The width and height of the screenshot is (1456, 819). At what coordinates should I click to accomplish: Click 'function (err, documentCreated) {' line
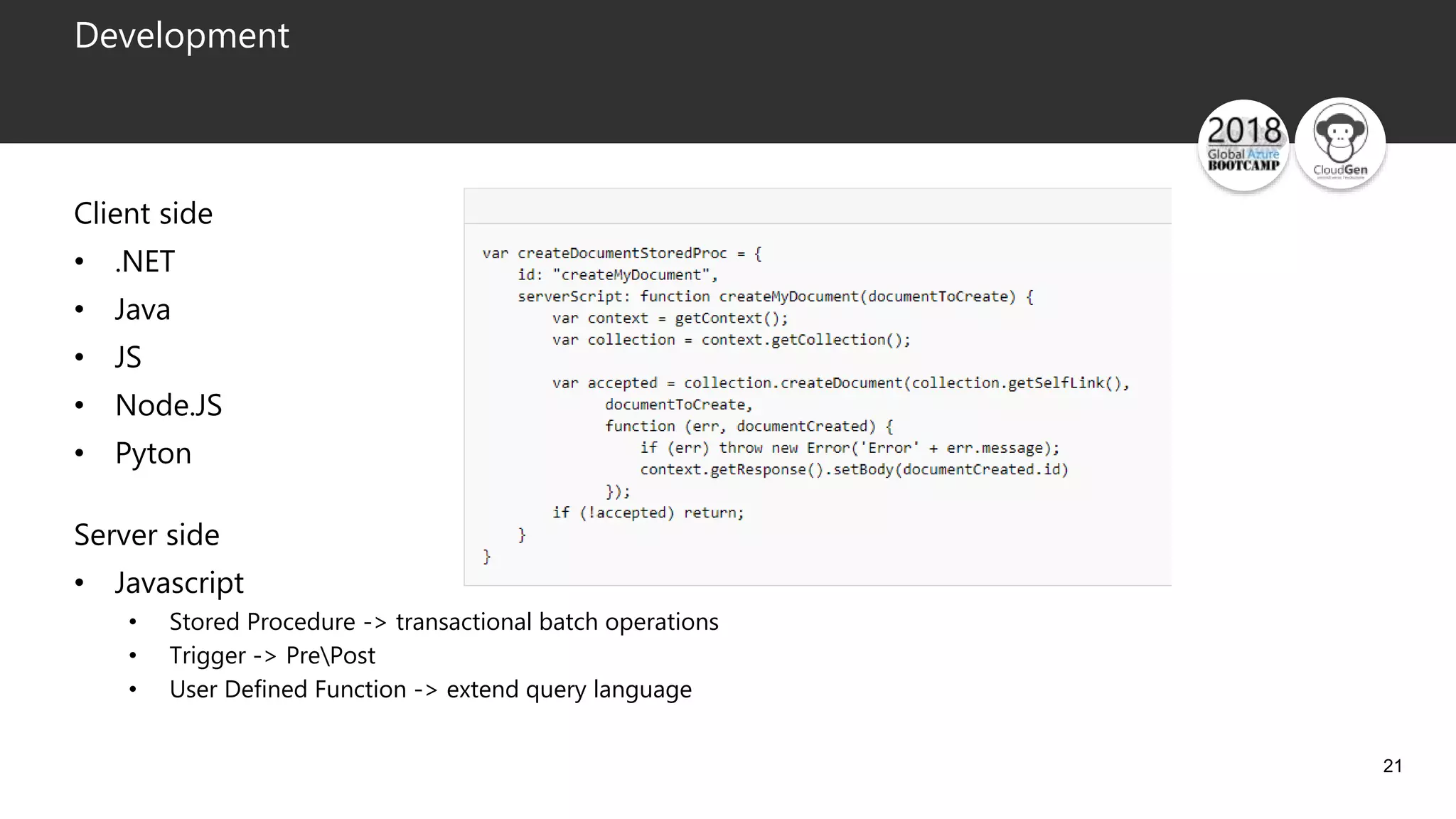[x=749, y=426]
